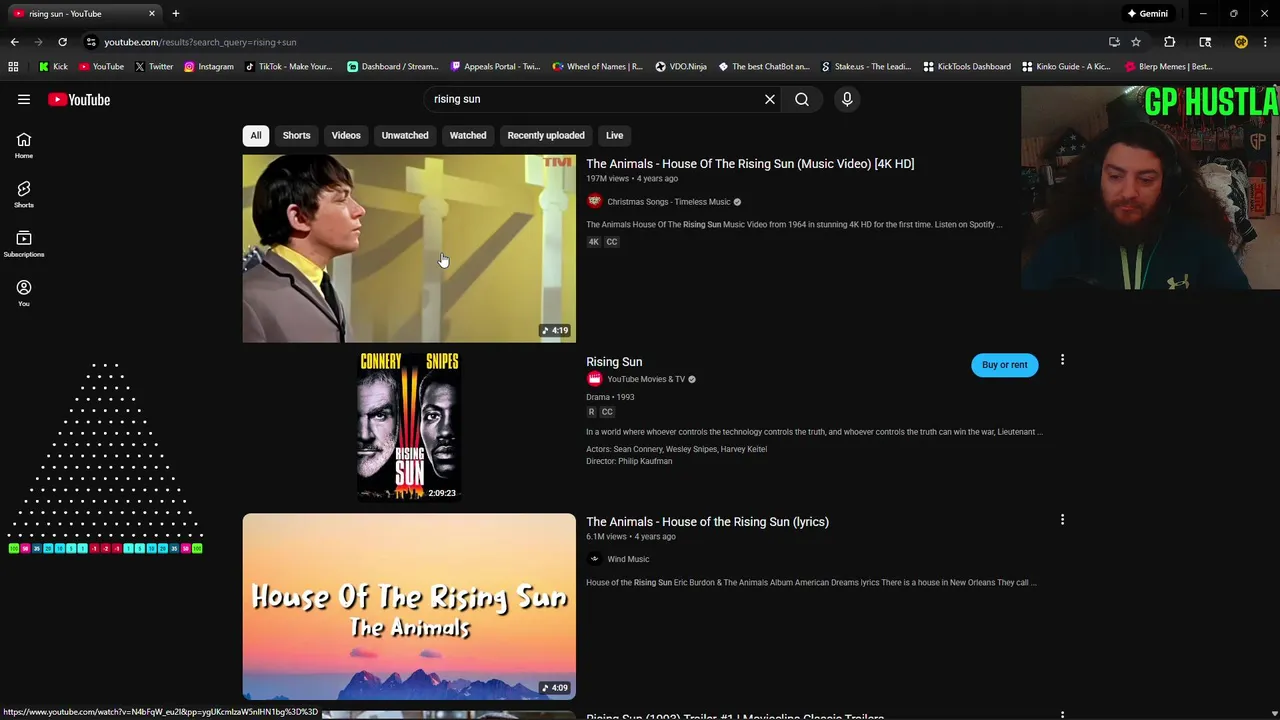Open Subscriptions in the sidebar
The width and height of the screenshot is (1280, 720).
tap(24, 244)
